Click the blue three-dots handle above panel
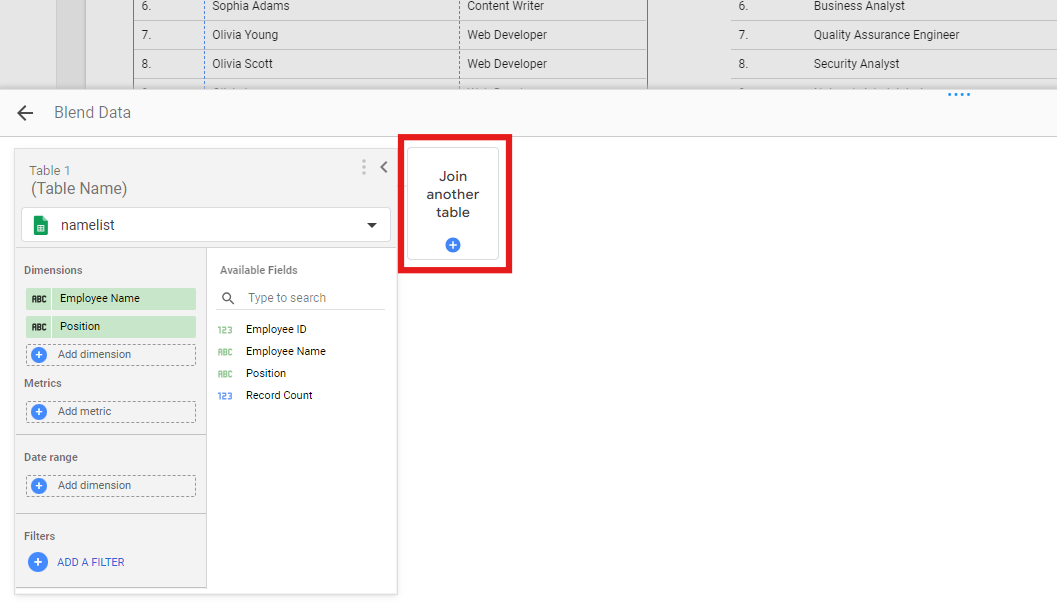The image size is (1057, 605). pyautogui.click(x=959, y=95)
